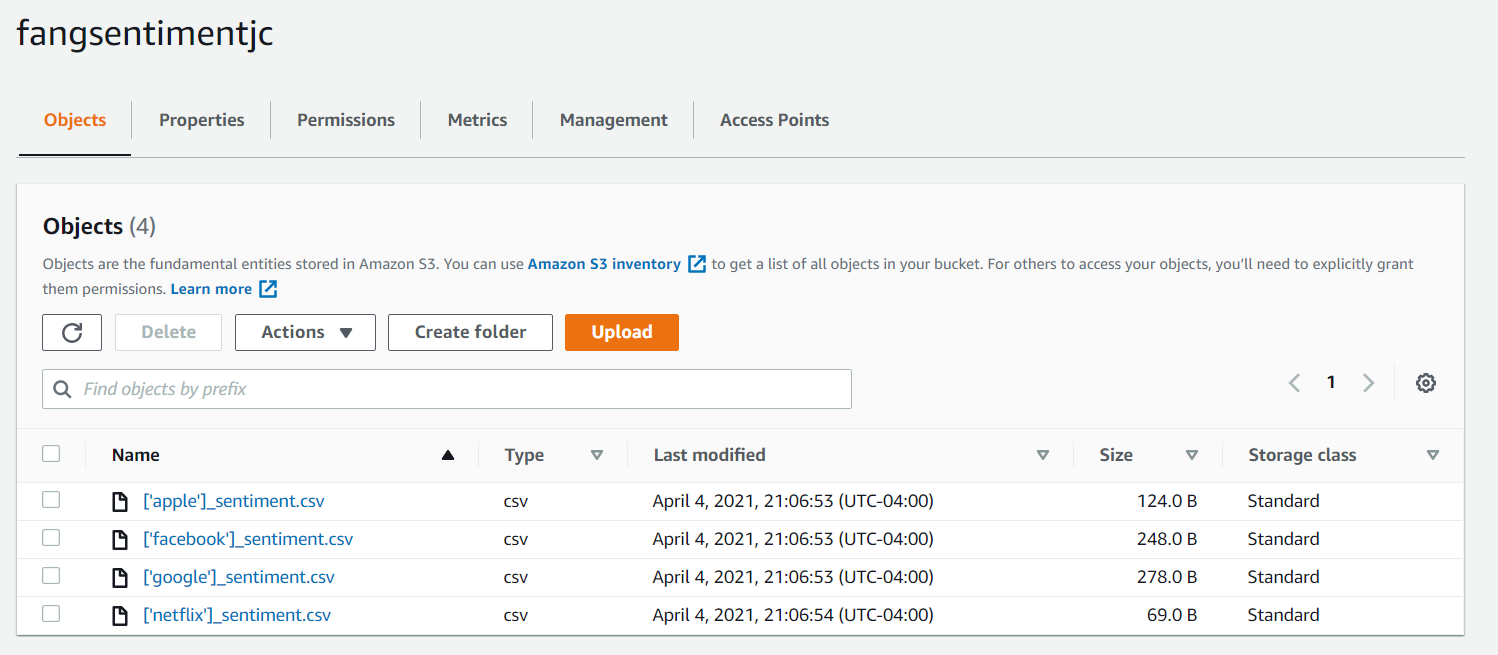1498x655 pixels.
Task: Click the Name column header
Action: click(x=136, y=455)
